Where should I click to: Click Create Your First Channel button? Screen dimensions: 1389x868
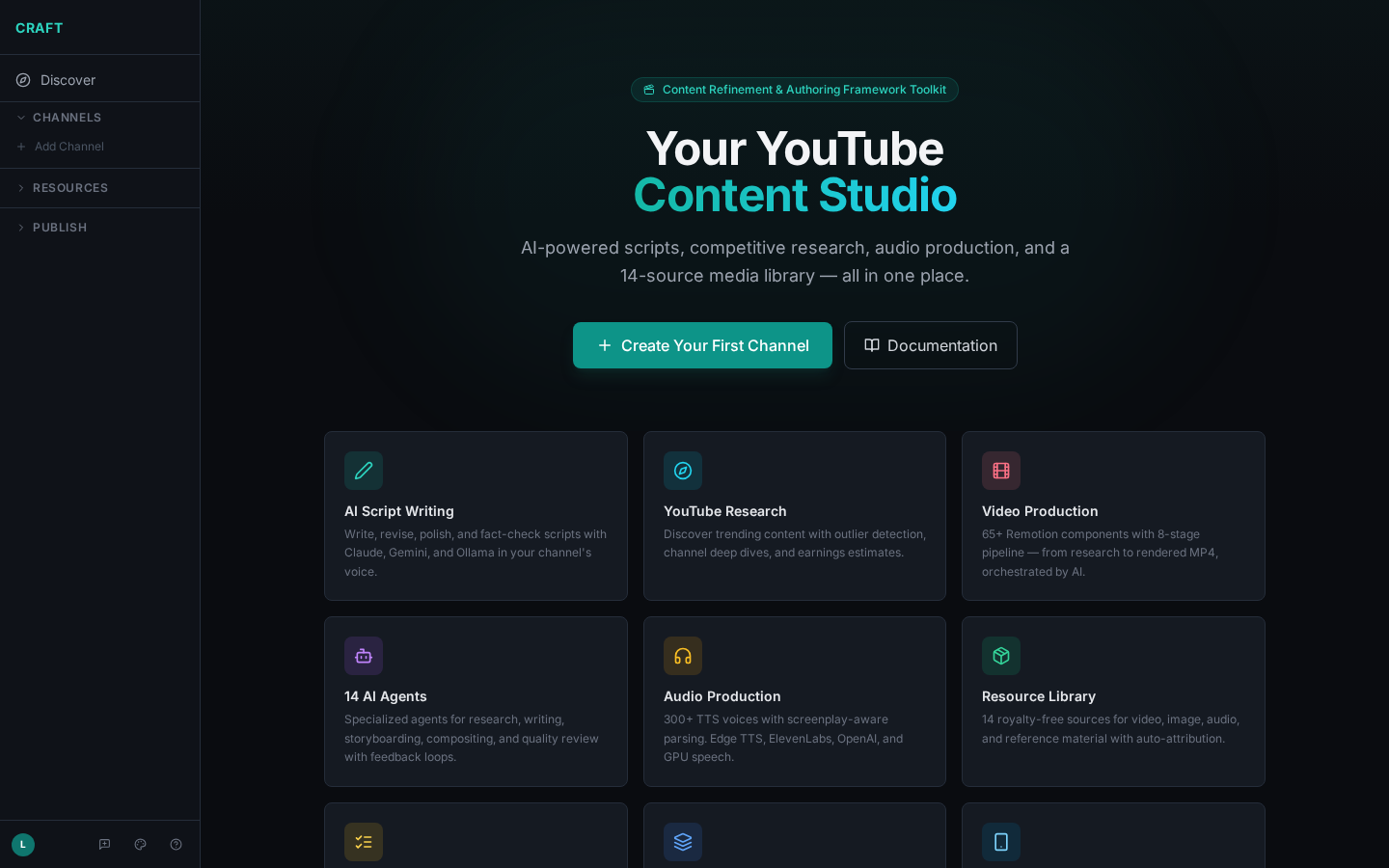click(702, 345)
